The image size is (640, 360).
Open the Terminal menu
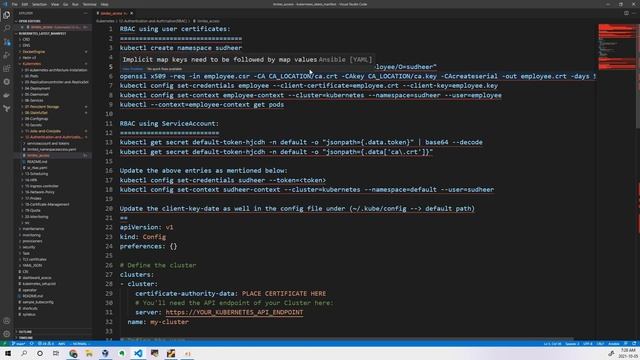[x=89, y=4]
